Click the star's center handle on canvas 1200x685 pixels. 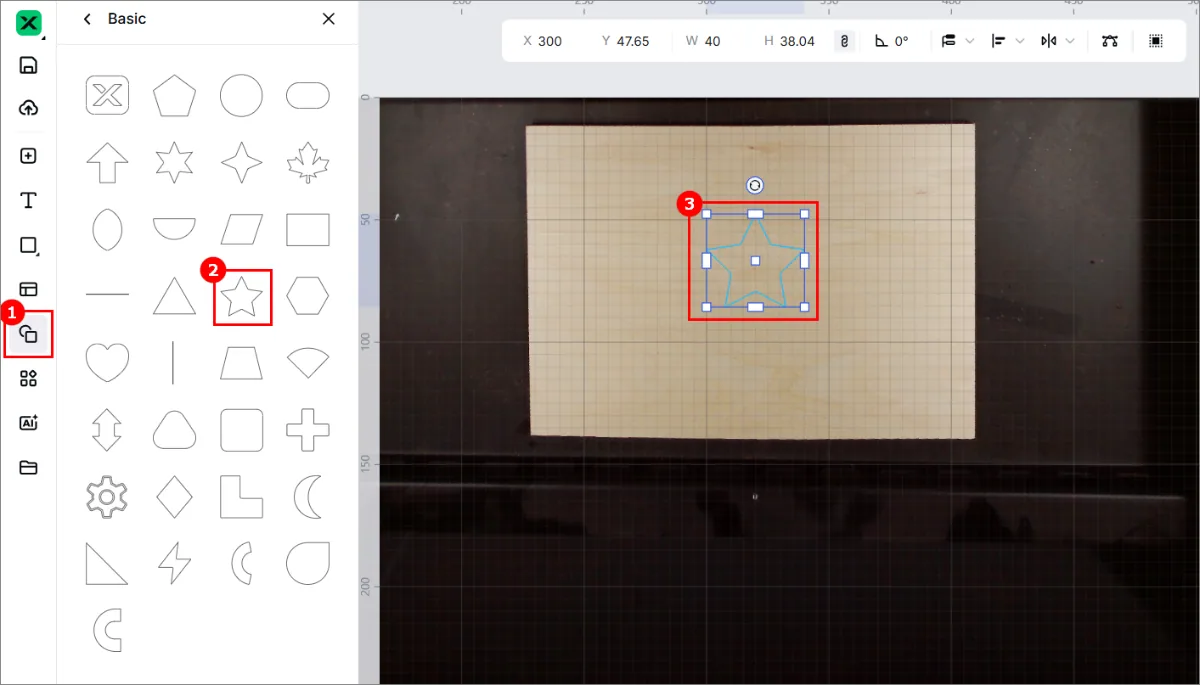(x=755, y=261)
